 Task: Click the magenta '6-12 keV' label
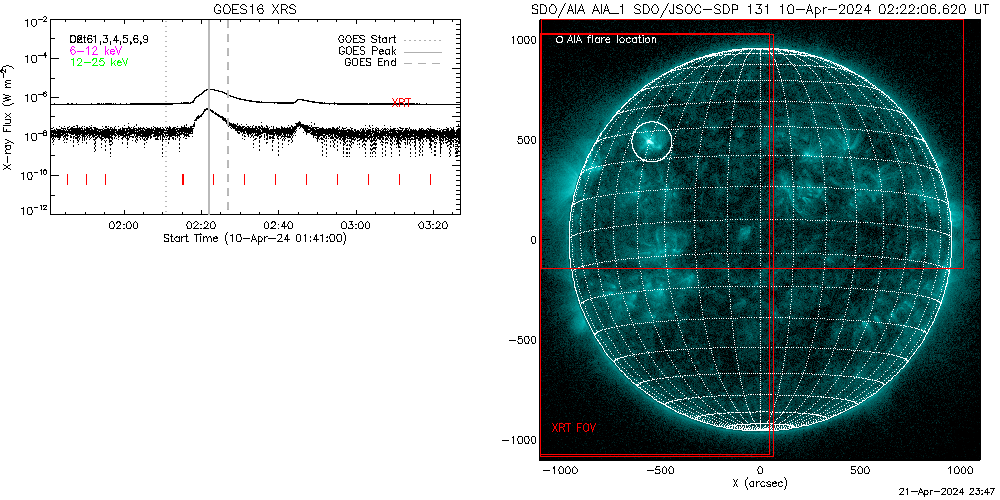point(96,50)
